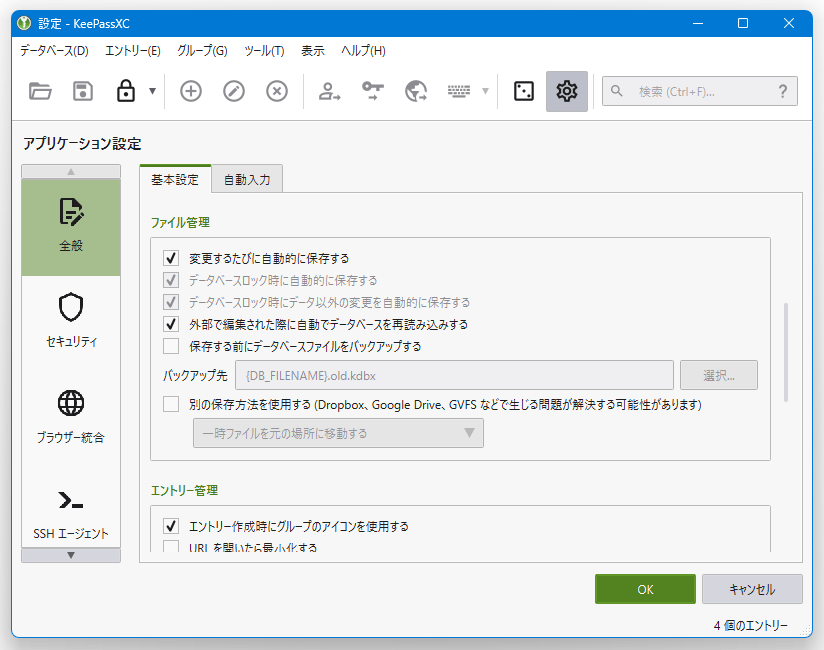Click the save database floppy icon
This screenshot has width=824, height=650.
(x=83, y=91)
